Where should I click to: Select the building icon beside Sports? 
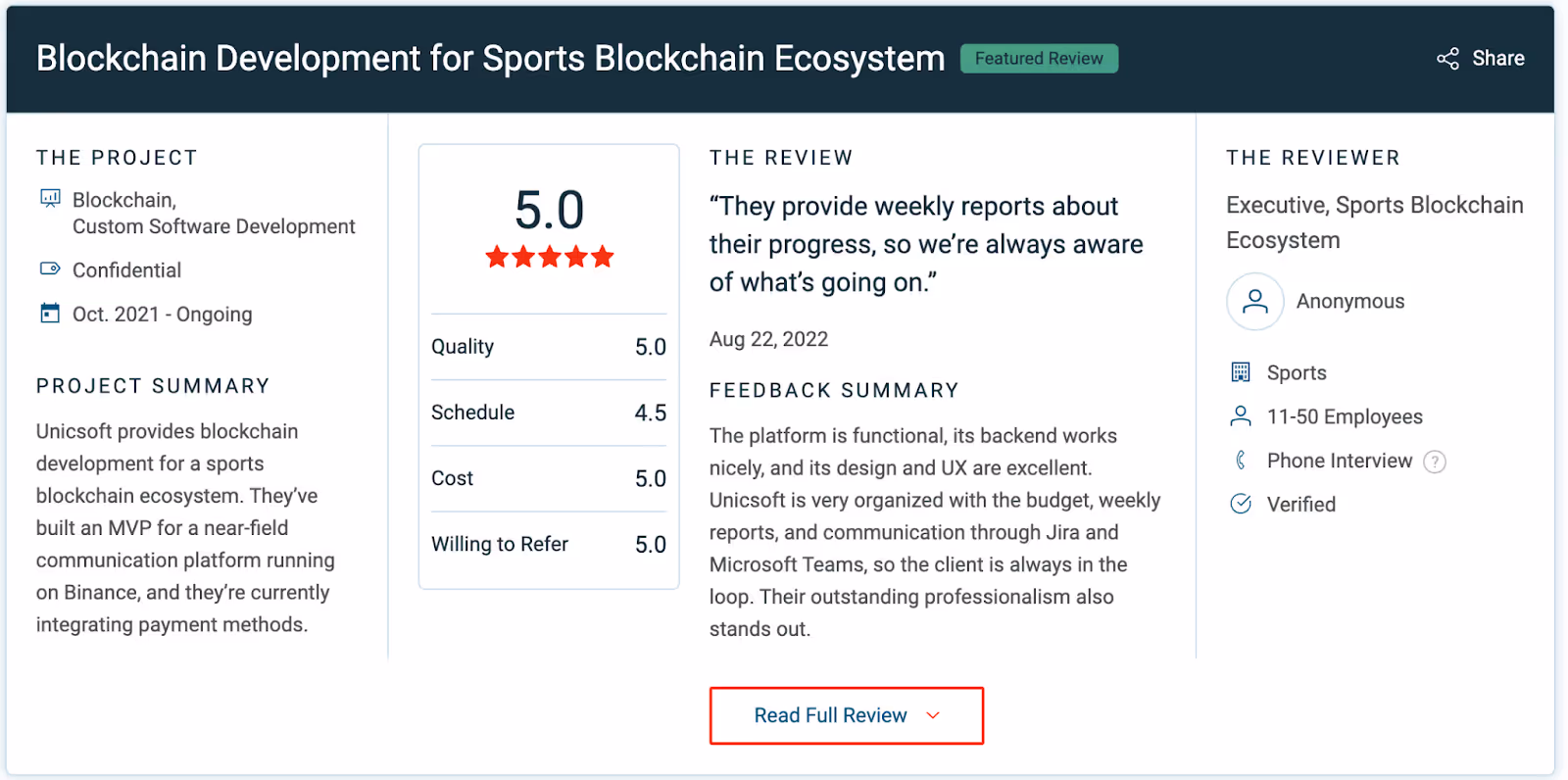pos(1240,371)
